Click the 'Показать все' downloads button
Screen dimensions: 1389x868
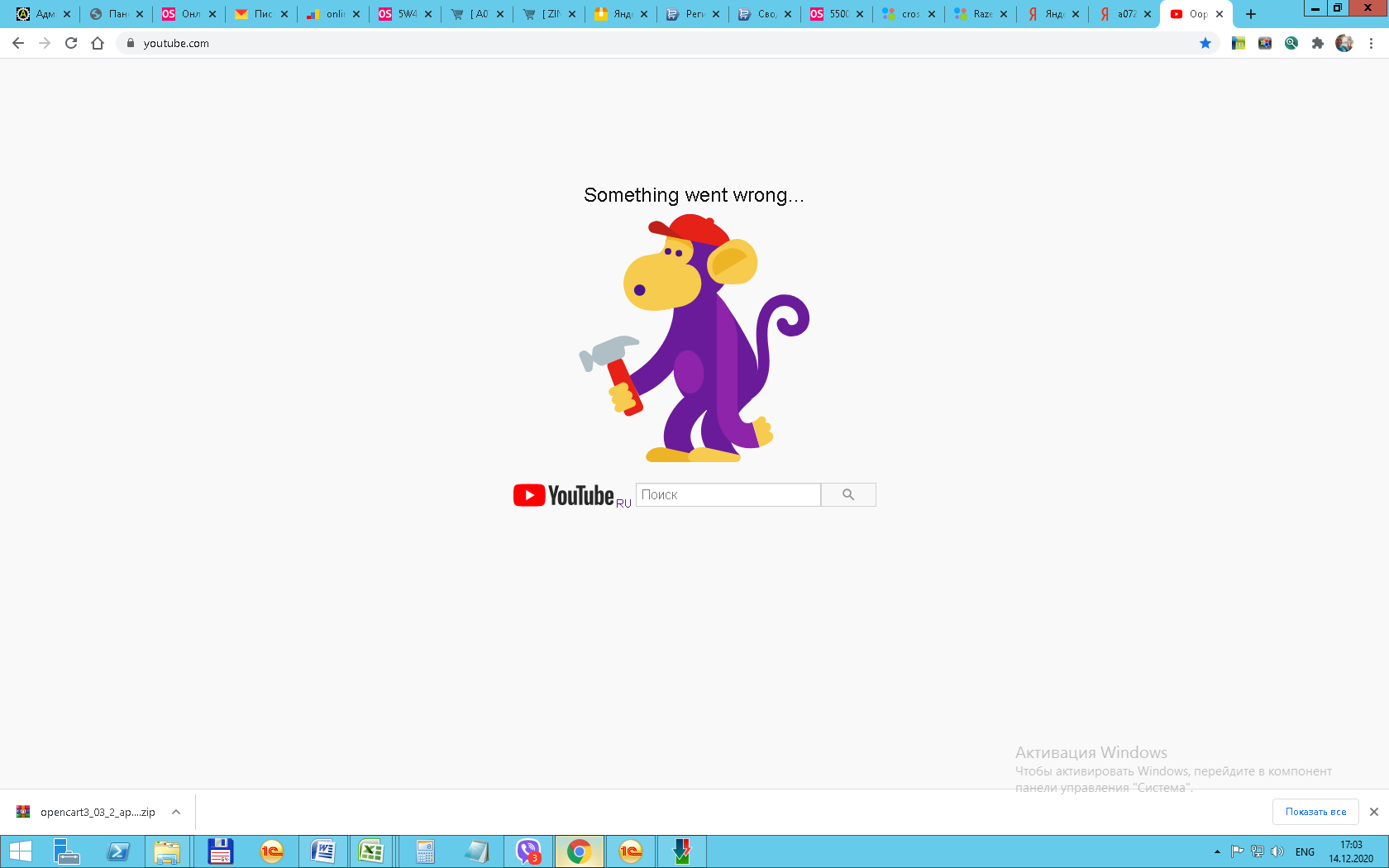click(1315, 812)
